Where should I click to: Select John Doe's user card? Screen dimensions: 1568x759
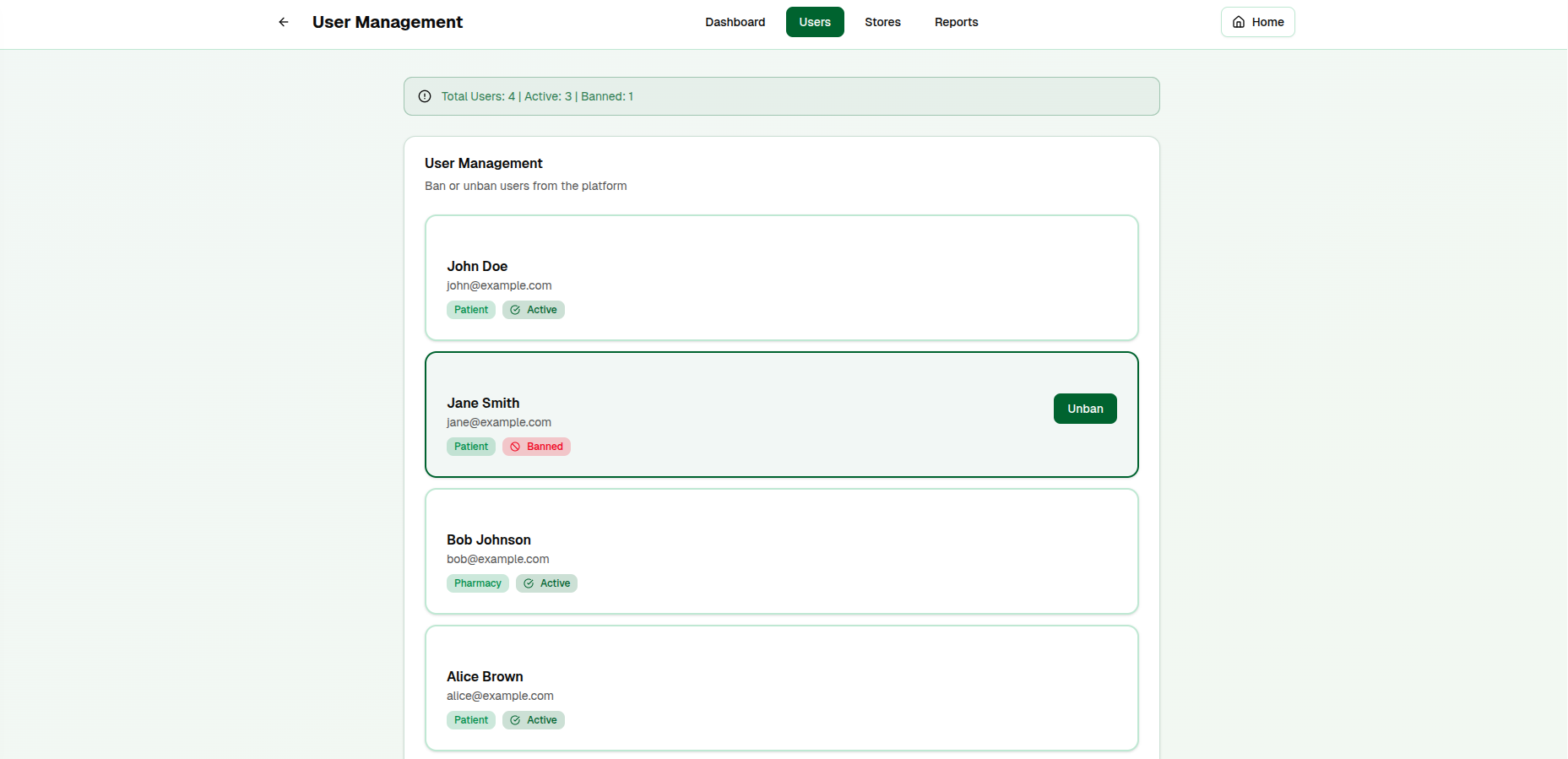(781, 278)
